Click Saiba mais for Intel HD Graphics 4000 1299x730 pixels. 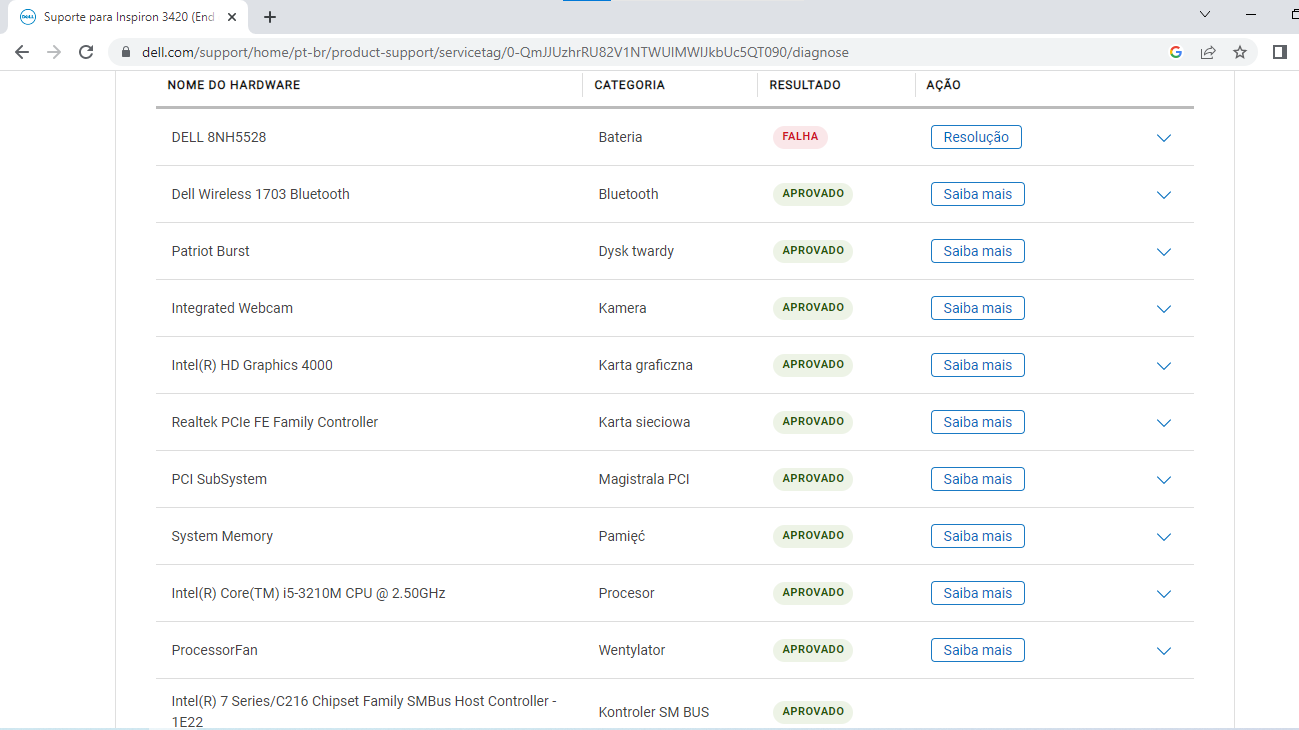[978, 365]
